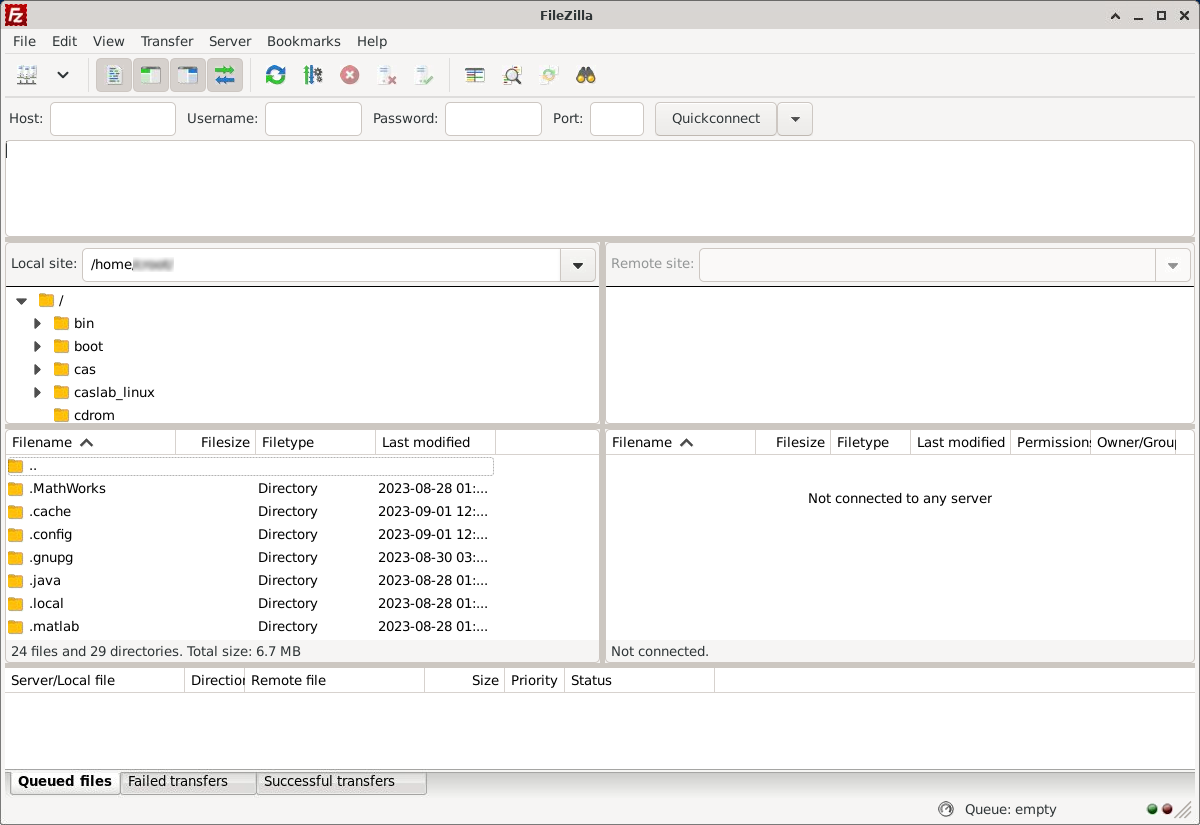Click the Quickconnect button

click(716, 118)
